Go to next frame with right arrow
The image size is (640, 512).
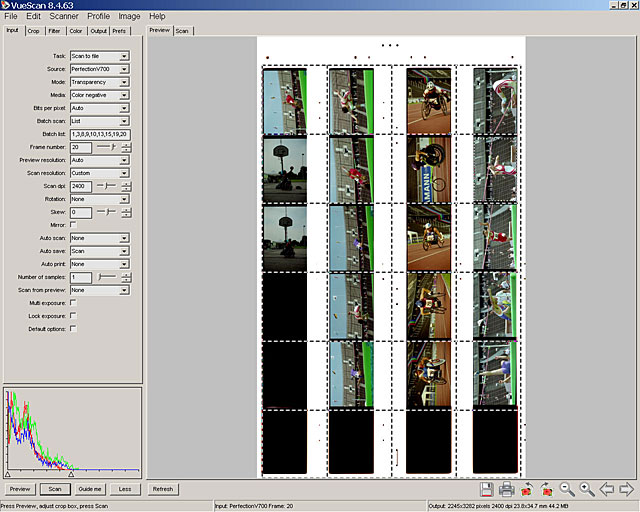click(x=627, y=489)
